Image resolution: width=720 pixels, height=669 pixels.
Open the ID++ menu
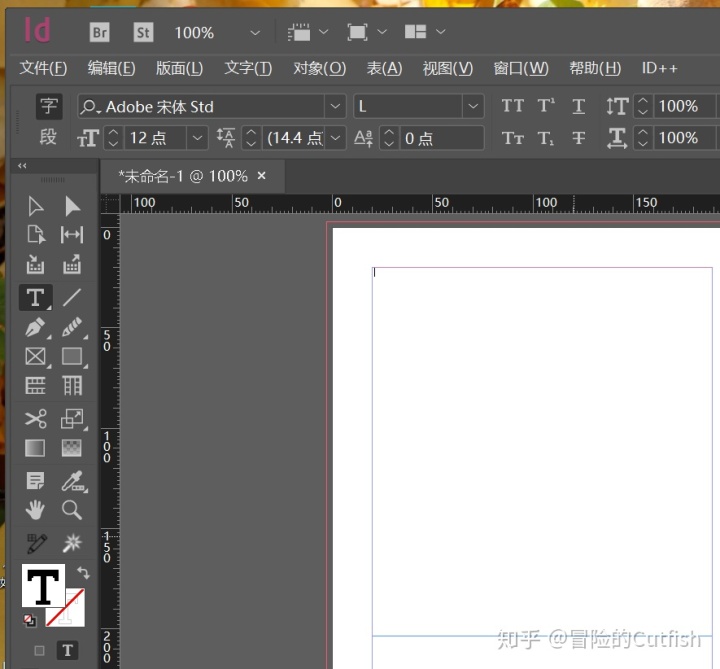pyautogui.click(x=659, y=68)
